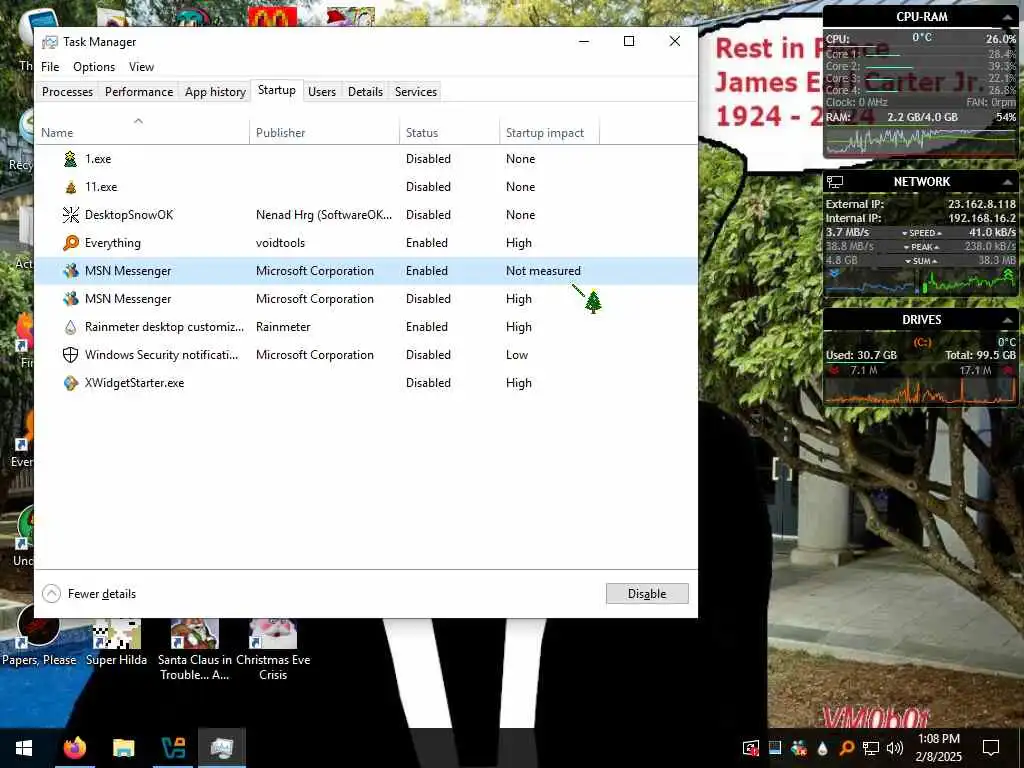Click the External IP value in the Network widget

[982, 204]
